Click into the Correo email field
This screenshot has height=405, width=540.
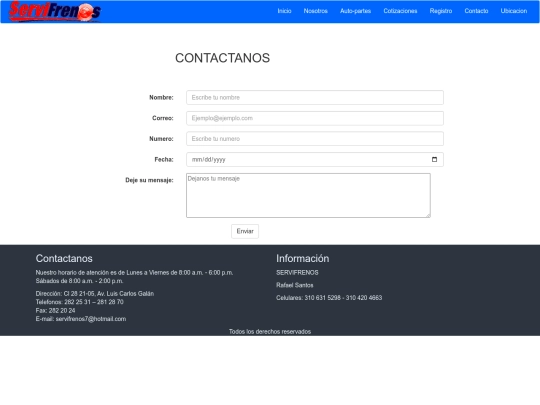pyautogui.click(x=315, y=118)
